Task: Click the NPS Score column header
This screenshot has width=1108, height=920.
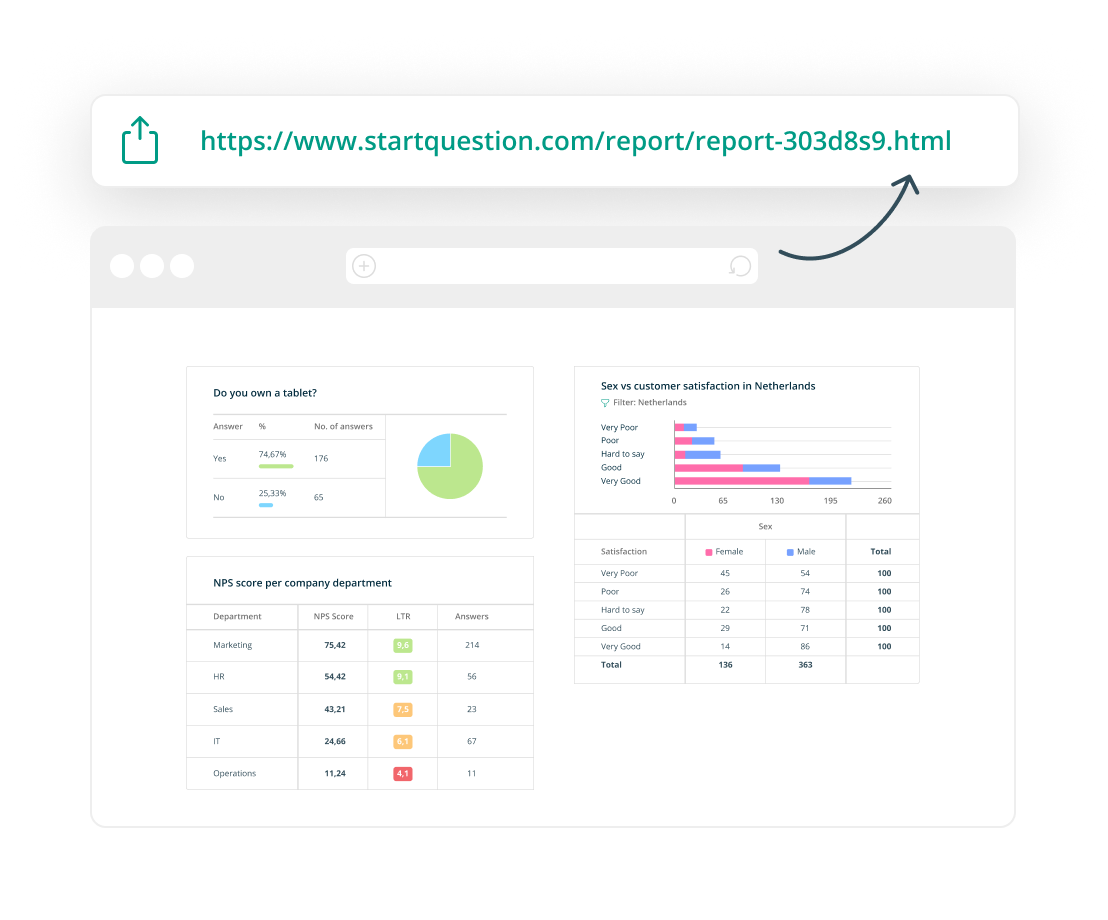Action: [x=334, y=617]
